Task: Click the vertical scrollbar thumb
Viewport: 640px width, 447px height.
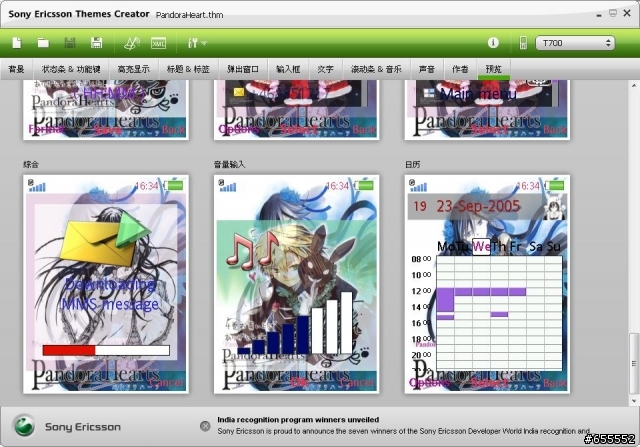Action: click(x=633, y=363)
